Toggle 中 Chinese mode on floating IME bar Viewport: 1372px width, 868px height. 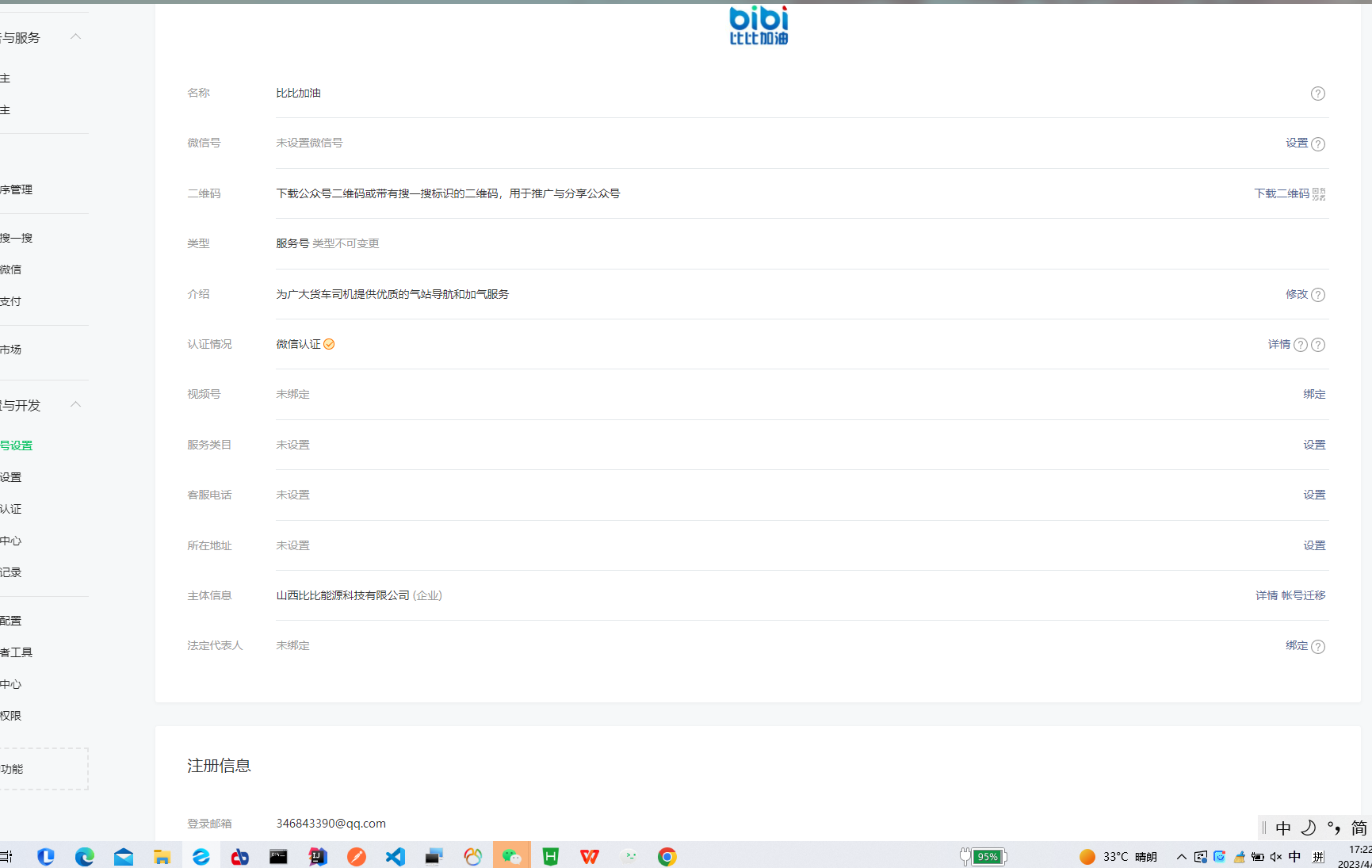click(1283, 828)
